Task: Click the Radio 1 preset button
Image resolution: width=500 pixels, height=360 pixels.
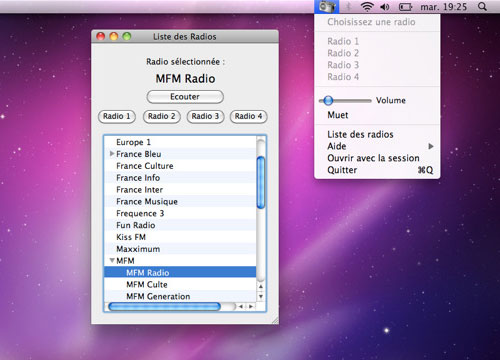Action: [x=117, y=116]
